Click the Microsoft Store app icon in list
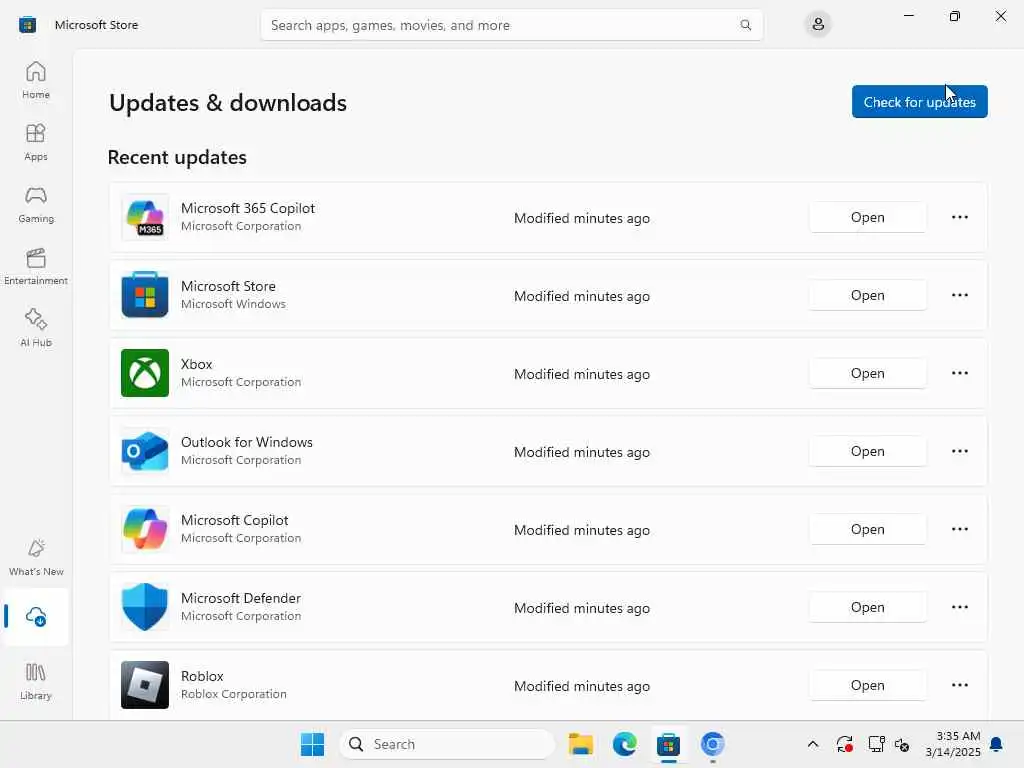Image resolution: width=1024 pixels, height=768 pixels. (145, 295)
